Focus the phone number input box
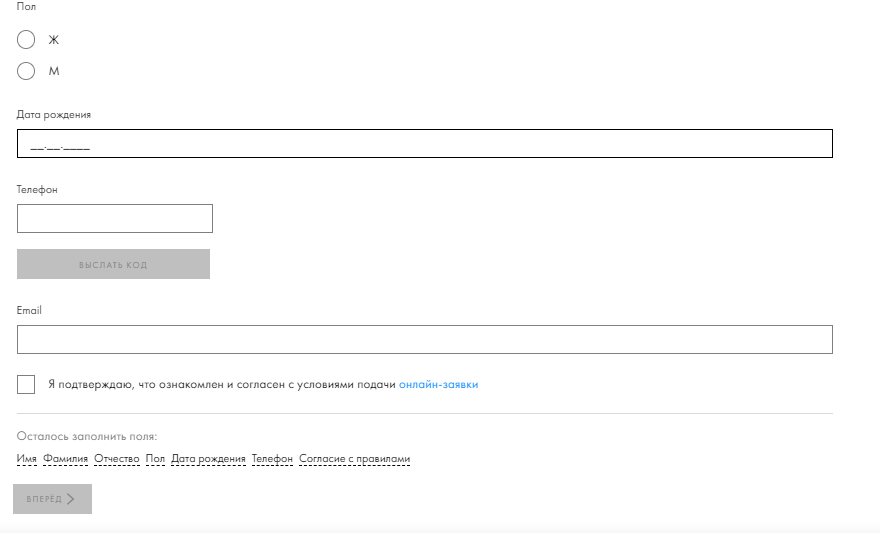880x533 pixels. point(115,218)
